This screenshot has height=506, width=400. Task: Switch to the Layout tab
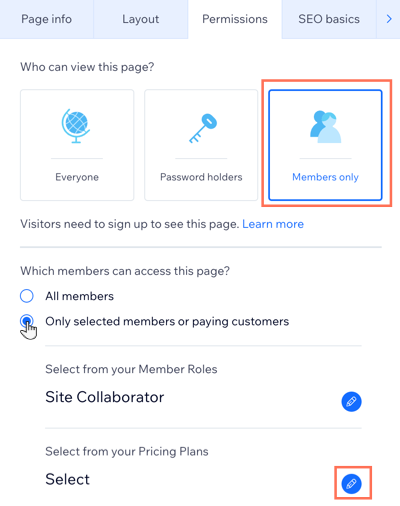141,19
